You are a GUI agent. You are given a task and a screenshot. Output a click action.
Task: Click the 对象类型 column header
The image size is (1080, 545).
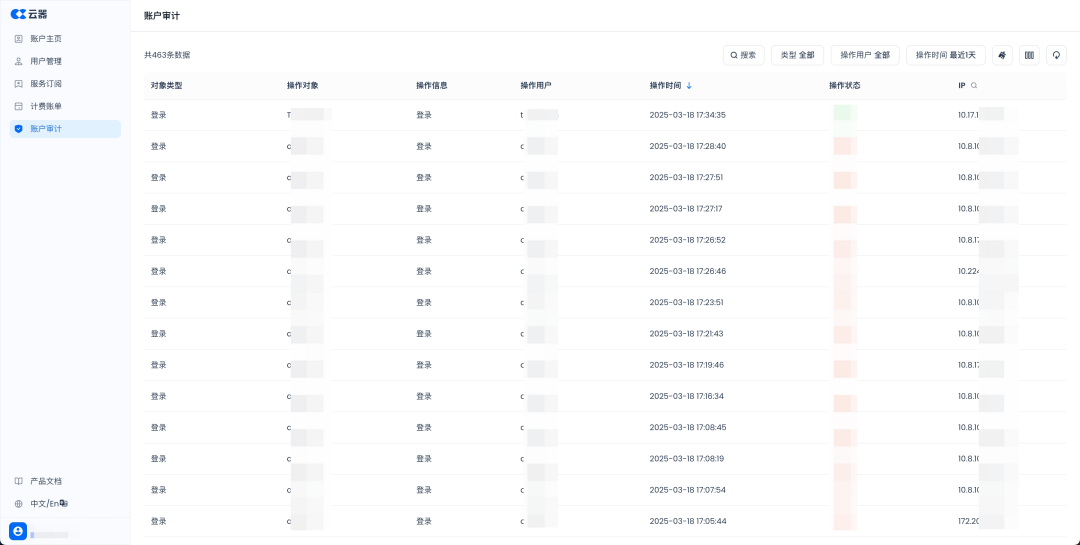167,86
